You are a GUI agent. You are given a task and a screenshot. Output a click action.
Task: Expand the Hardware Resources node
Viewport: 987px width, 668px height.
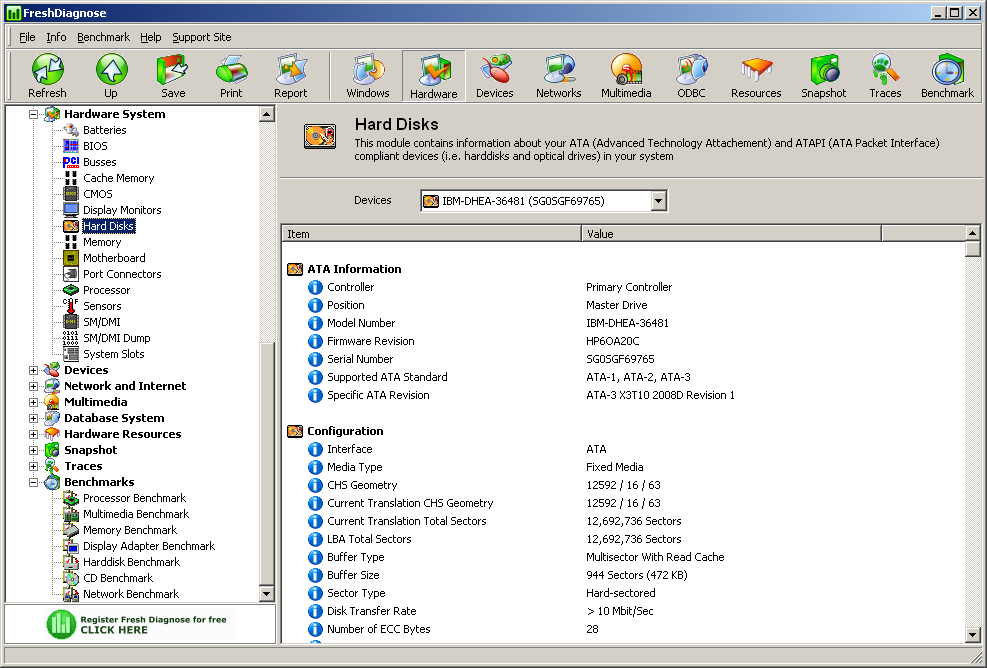point(33,434)
